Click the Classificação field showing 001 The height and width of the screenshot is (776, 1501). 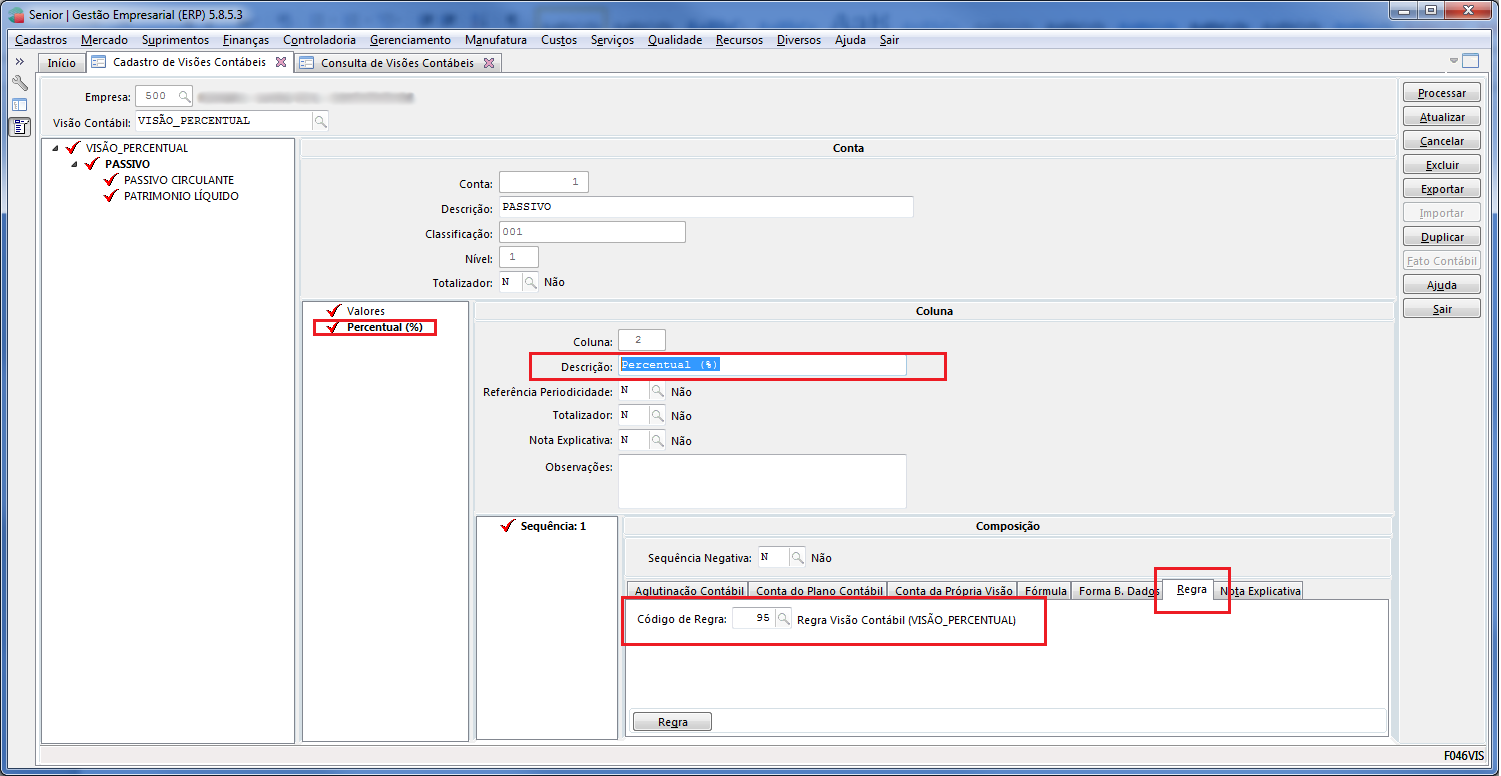coord(592,232)
